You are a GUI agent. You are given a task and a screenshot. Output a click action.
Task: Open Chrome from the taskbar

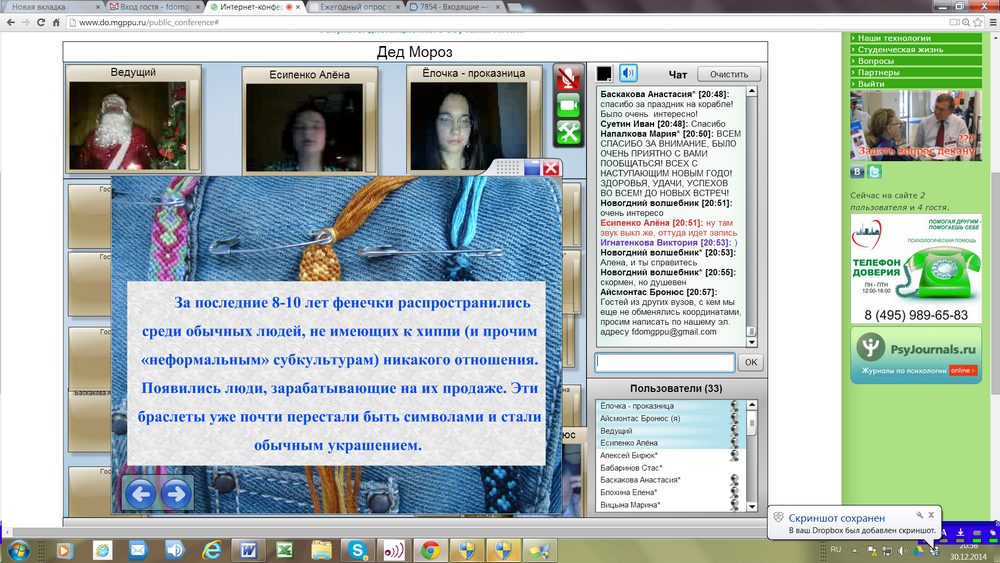(x=430, y=550)
